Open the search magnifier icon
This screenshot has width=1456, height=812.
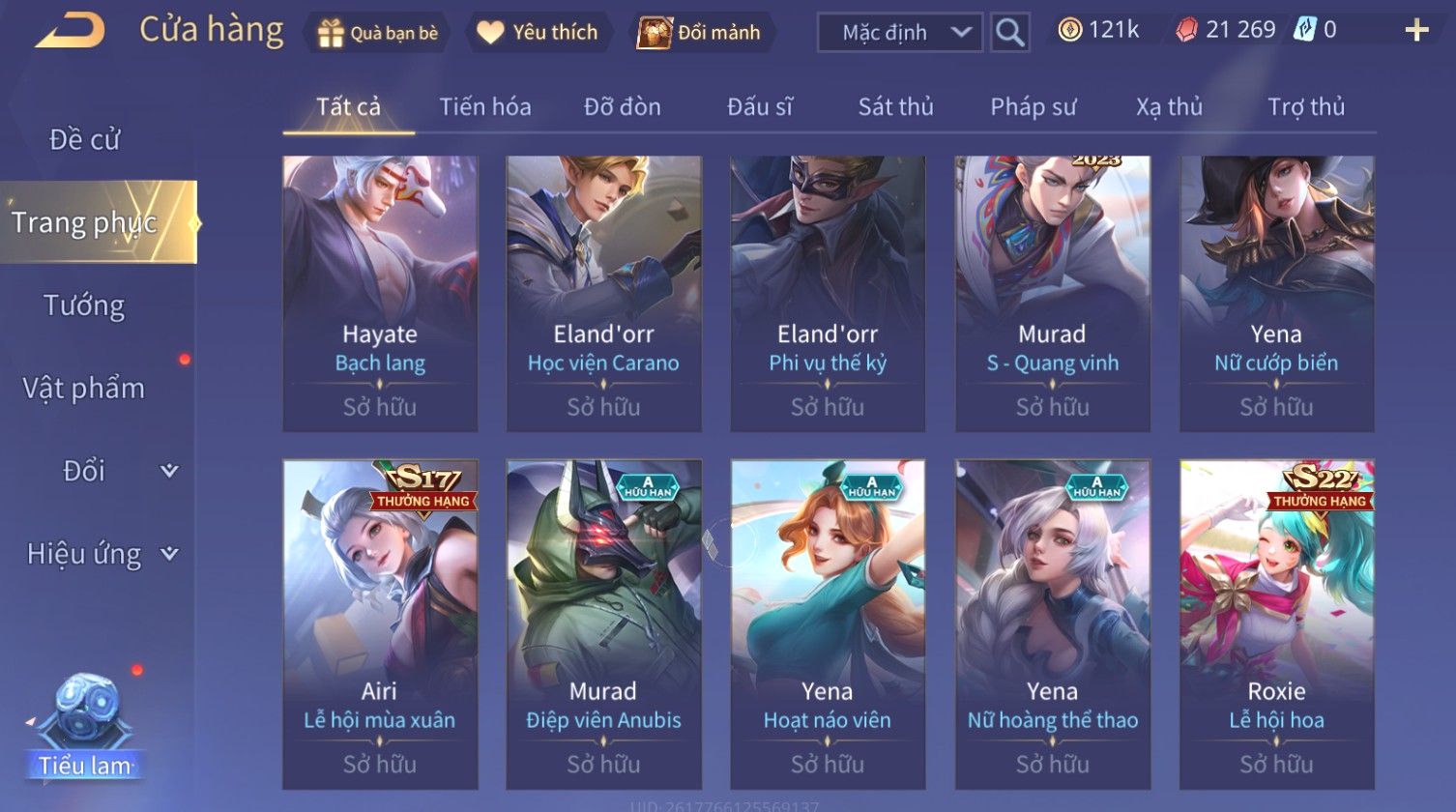(x=1010, y=33)
